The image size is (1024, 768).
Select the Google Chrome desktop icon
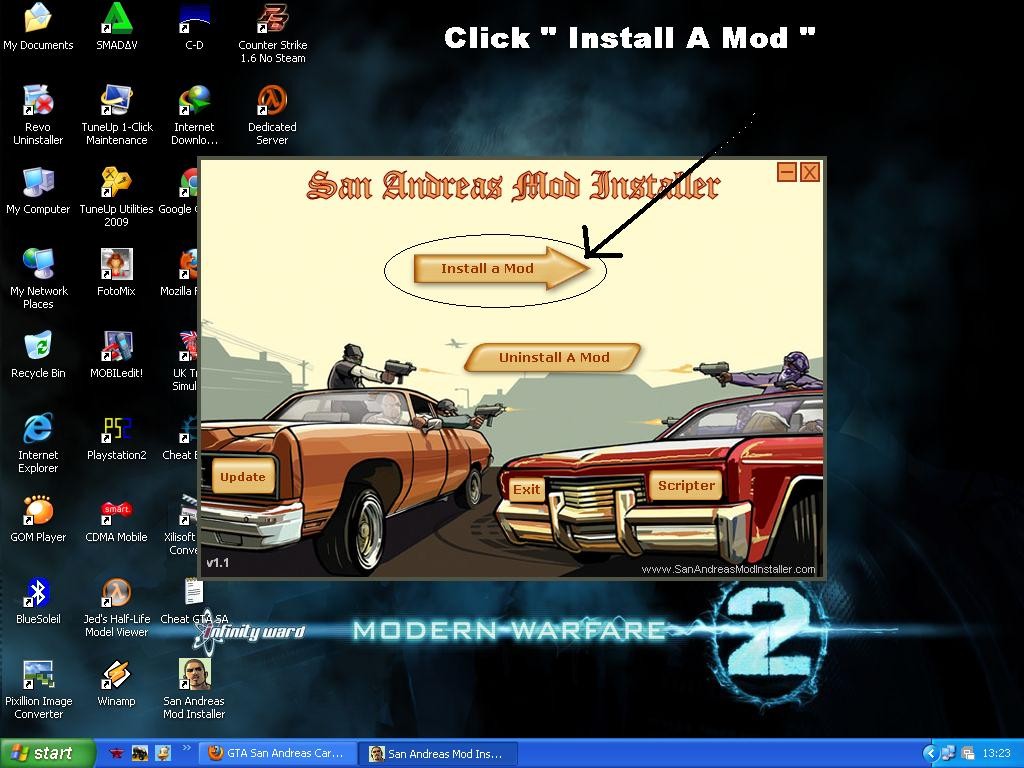click(179, 191)
